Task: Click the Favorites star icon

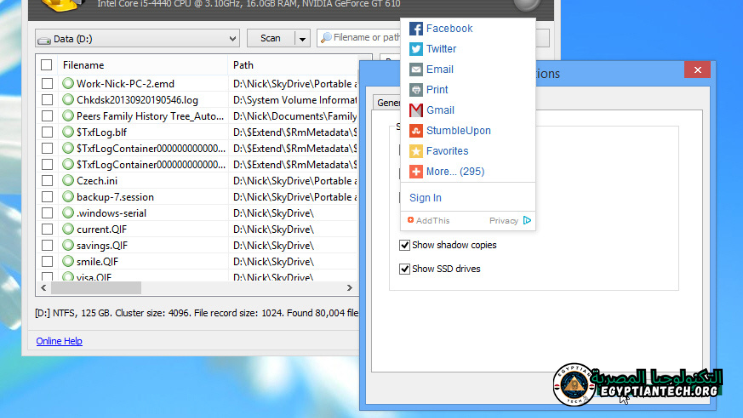Action: (x=416, y=151)
